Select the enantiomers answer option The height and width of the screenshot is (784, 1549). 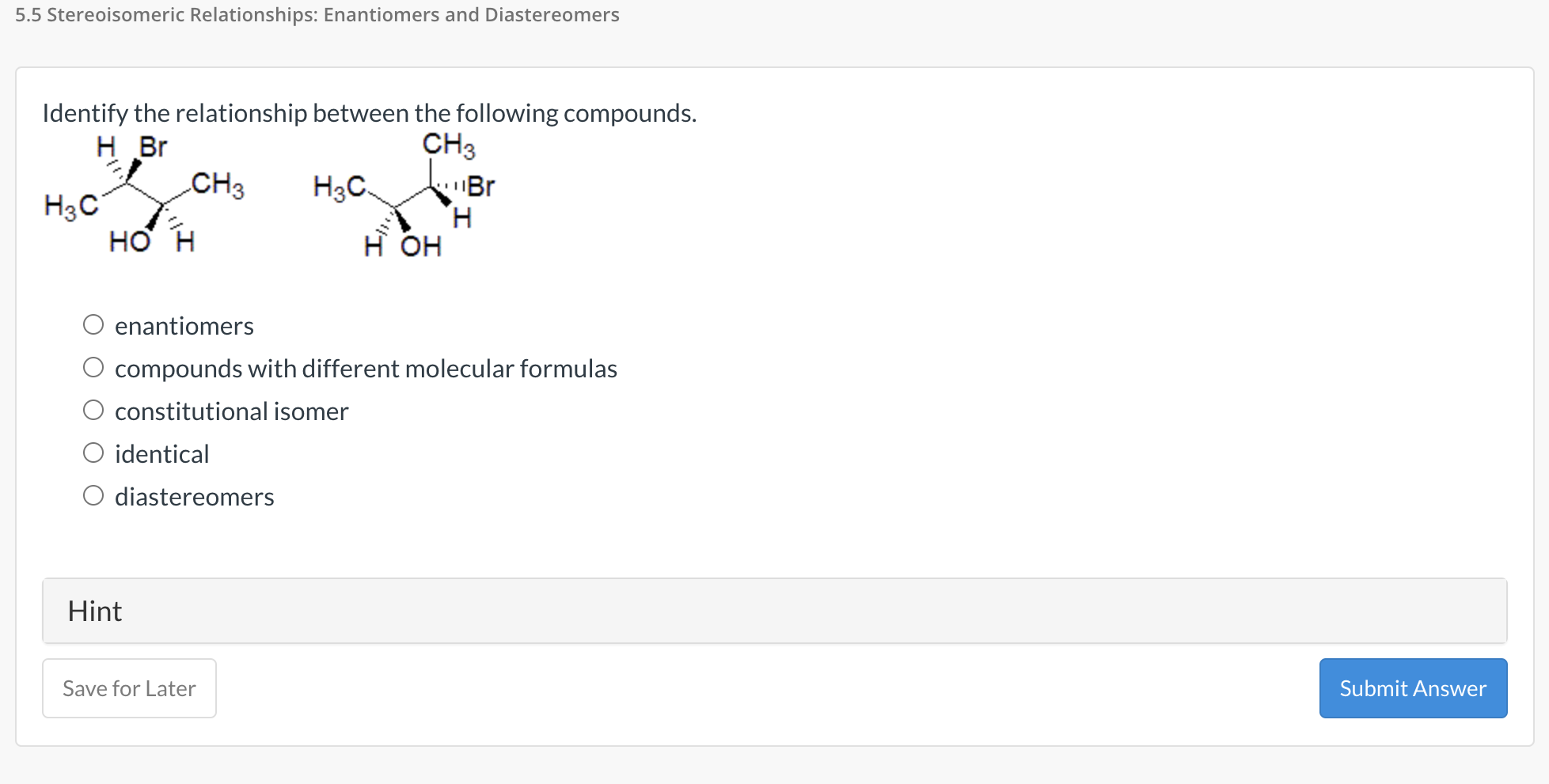pos(93,324)
